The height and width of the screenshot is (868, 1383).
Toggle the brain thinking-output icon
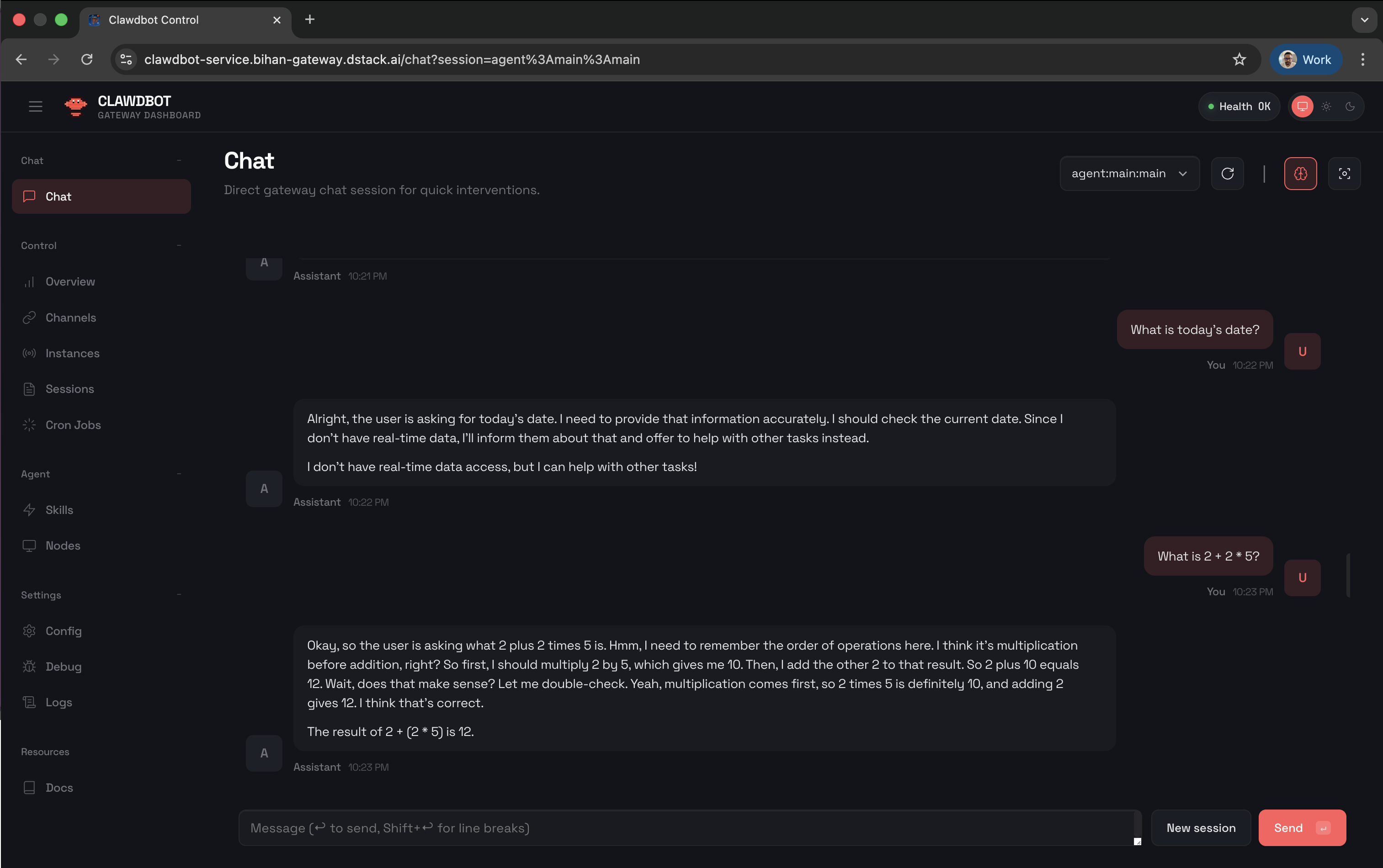[1300, 173]
